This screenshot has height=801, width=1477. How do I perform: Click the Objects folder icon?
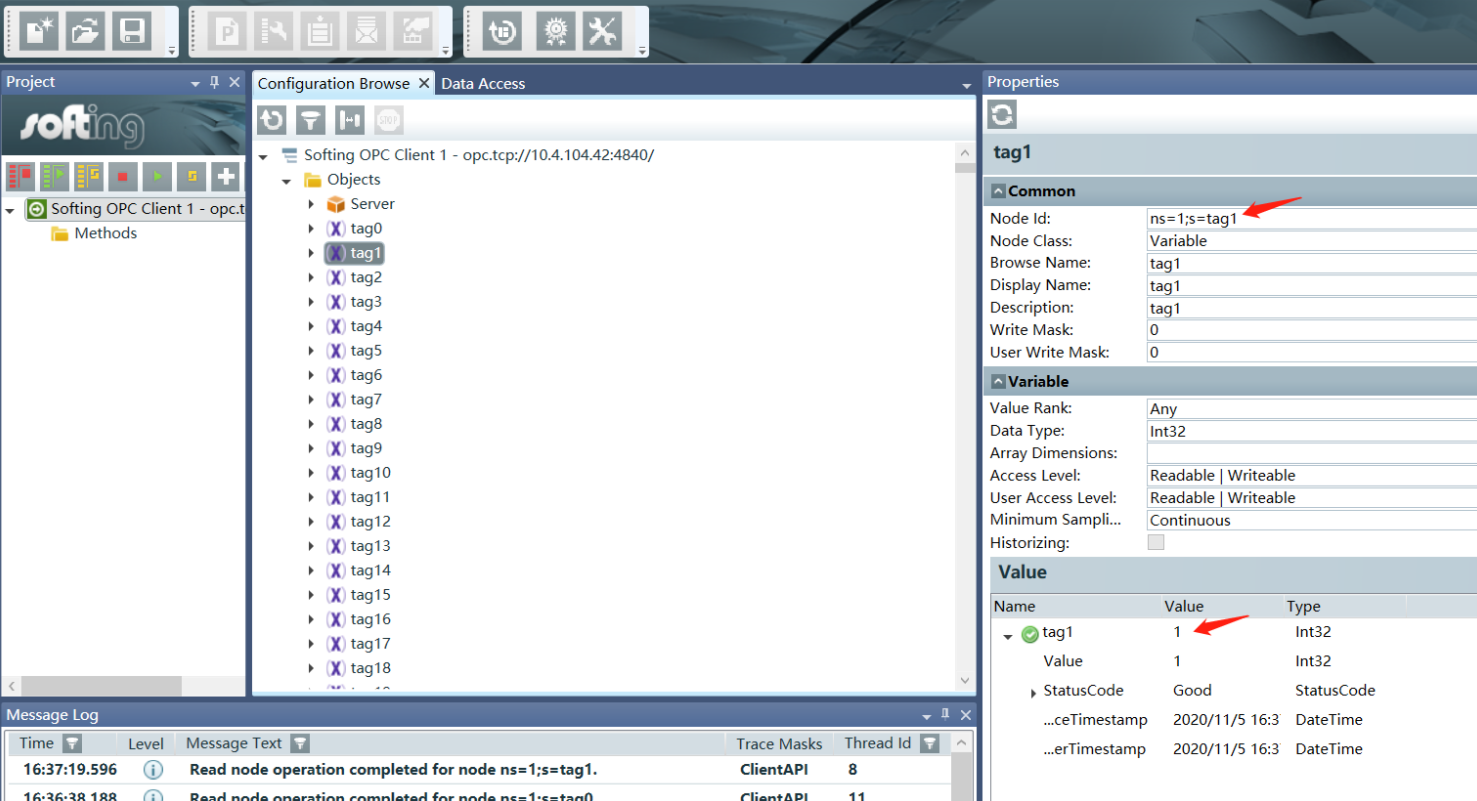click(312, 180)
